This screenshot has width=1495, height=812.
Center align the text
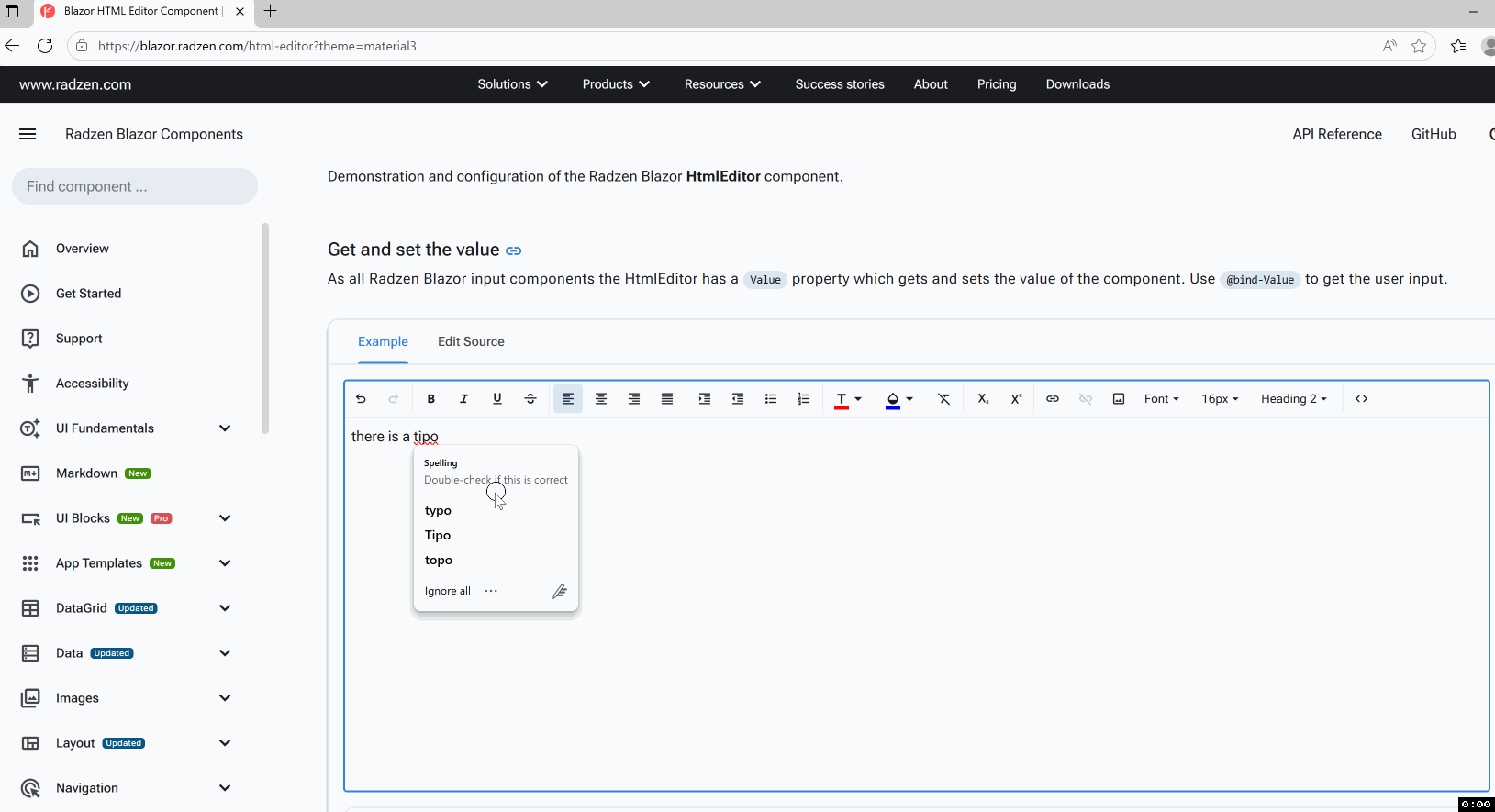pyautogui.click(x=601, y=399)
